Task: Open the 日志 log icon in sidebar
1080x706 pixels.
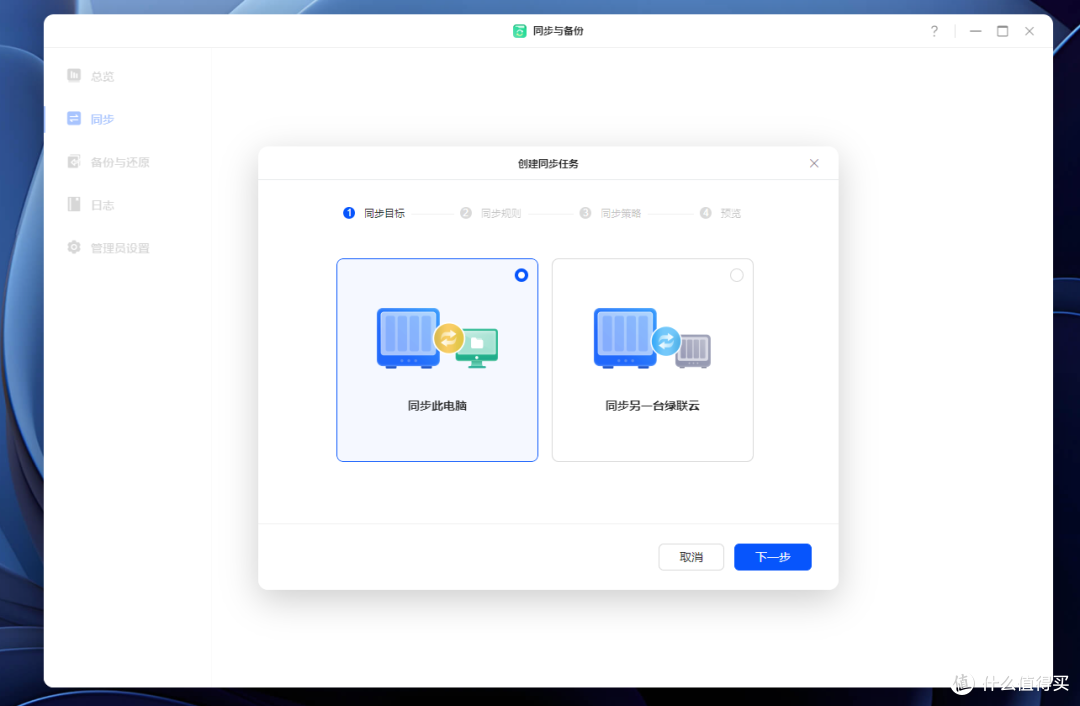Action: coord(74,204)
